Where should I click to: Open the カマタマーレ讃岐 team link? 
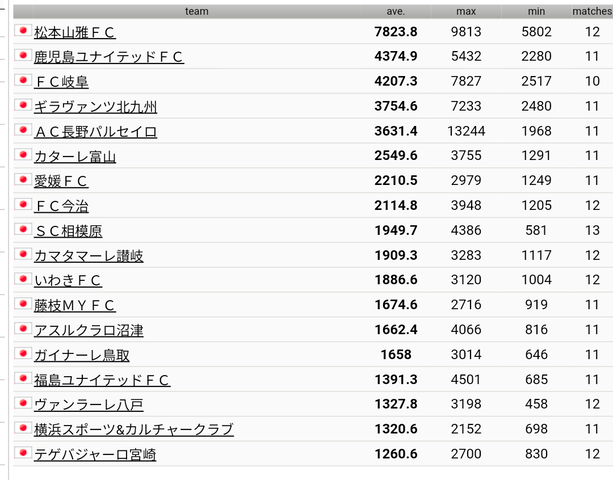click(x=88, y=256)
